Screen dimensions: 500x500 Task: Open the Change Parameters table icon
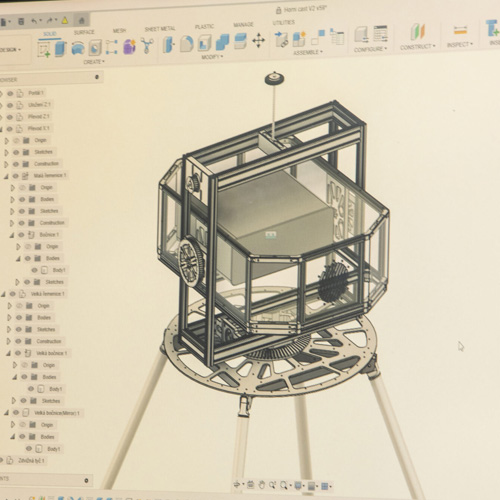coord(380,33)
